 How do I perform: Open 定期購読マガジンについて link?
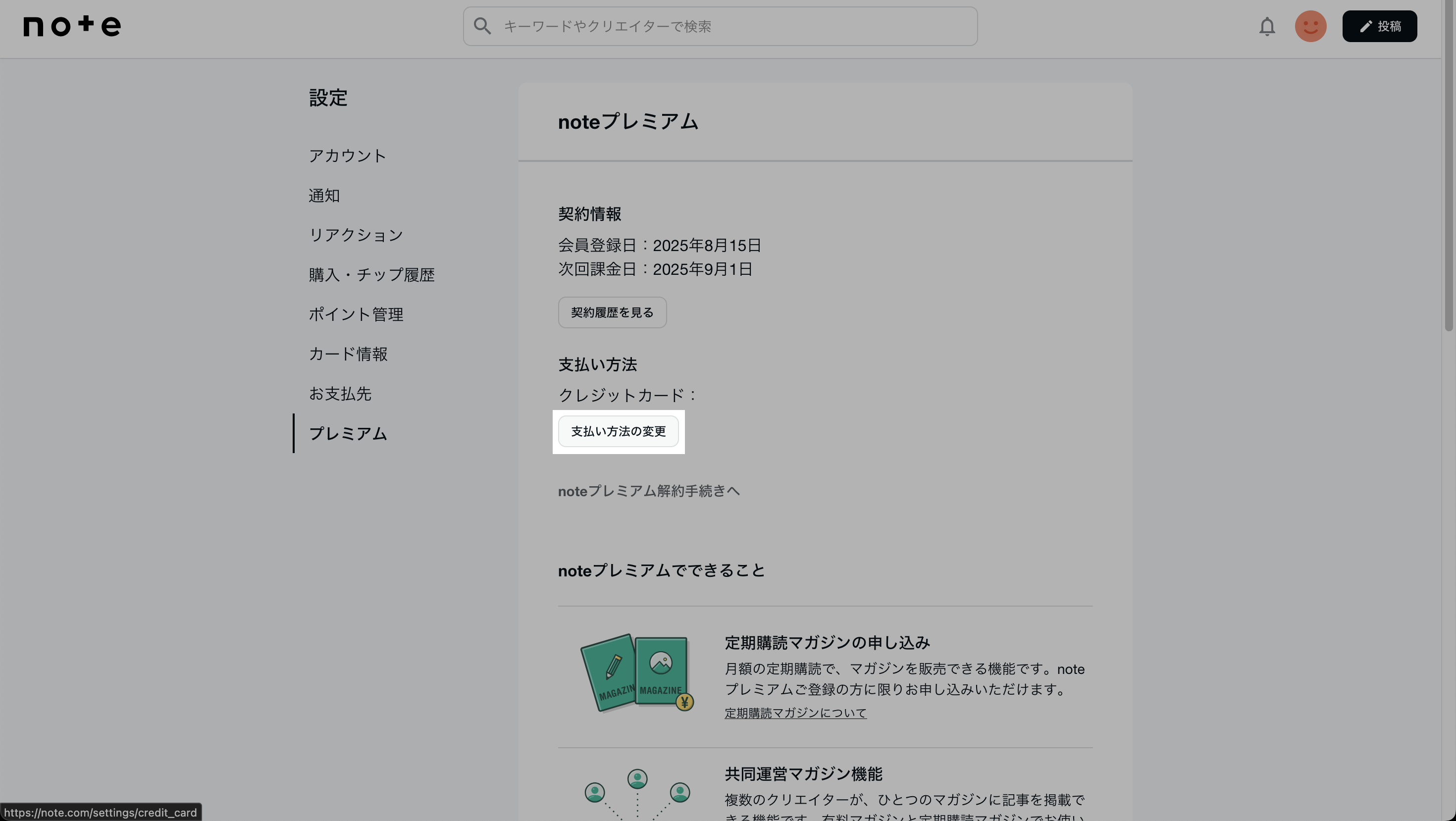click(x=795, y=713)
